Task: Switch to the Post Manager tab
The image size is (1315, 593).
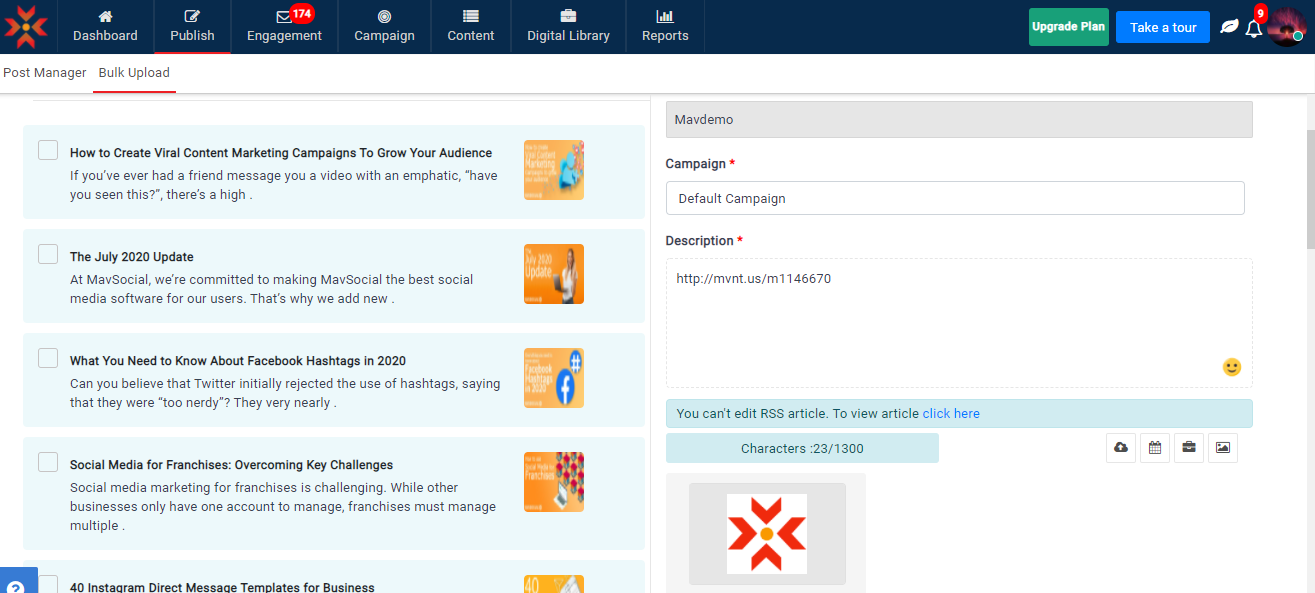Action: 45,73
